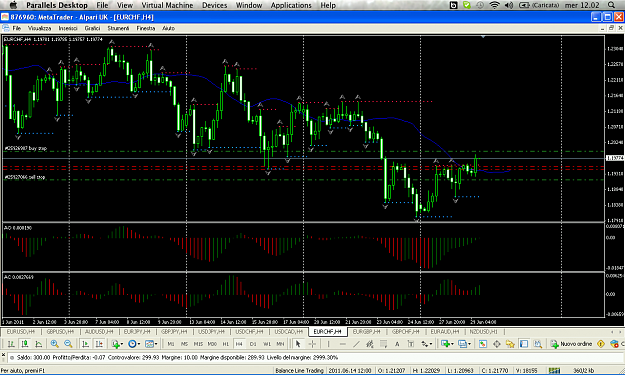Click the '#25927066 sell stop' order label
625x375 pixels.
pos(25,177)
